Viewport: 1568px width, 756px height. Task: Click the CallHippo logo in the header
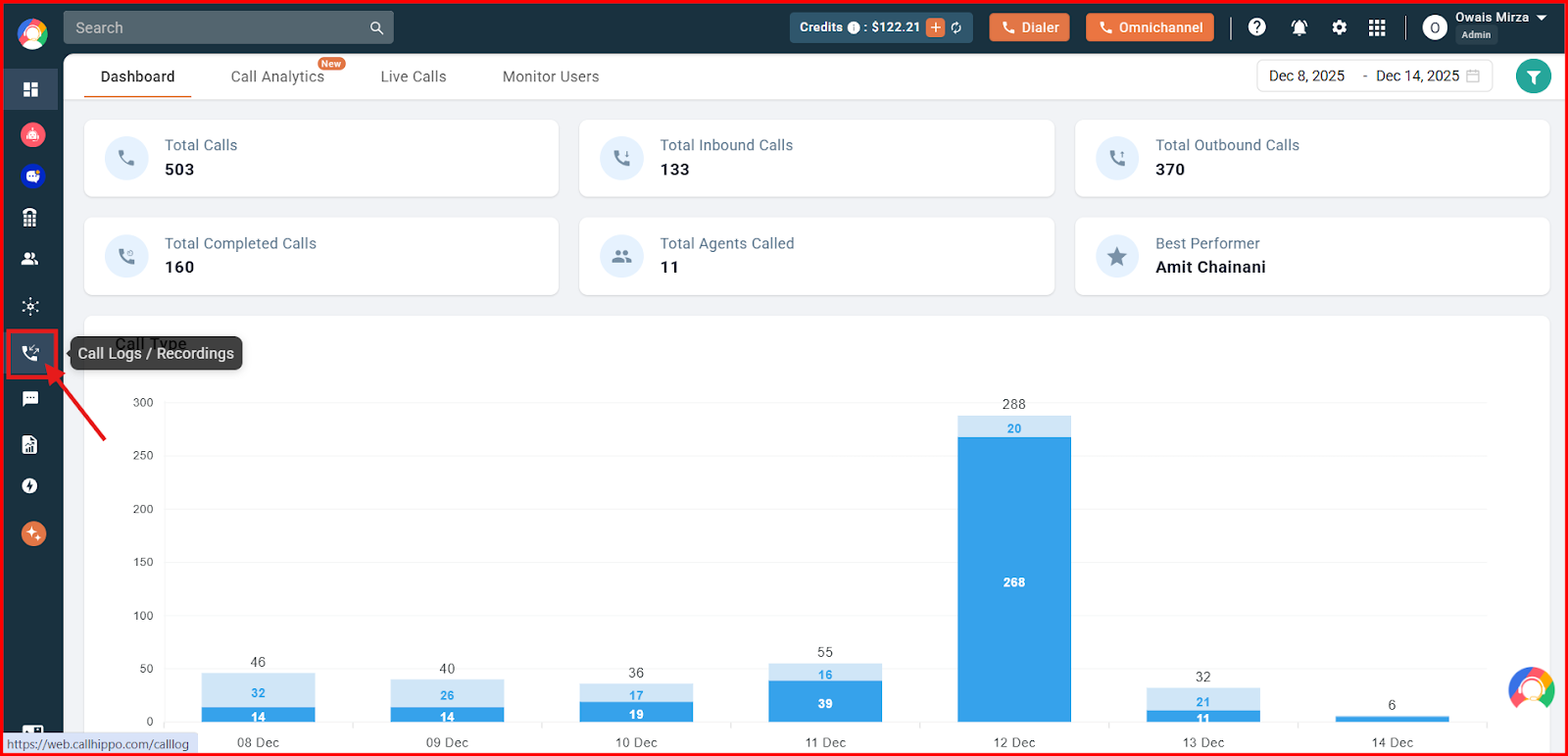coord(32,34)
